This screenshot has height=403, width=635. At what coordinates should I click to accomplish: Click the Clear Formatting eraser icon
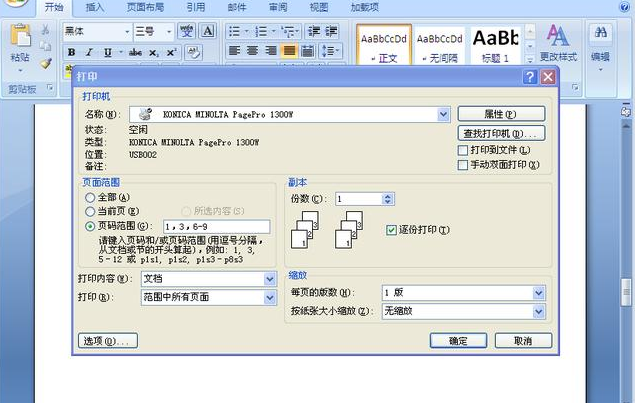click(194, 52)
